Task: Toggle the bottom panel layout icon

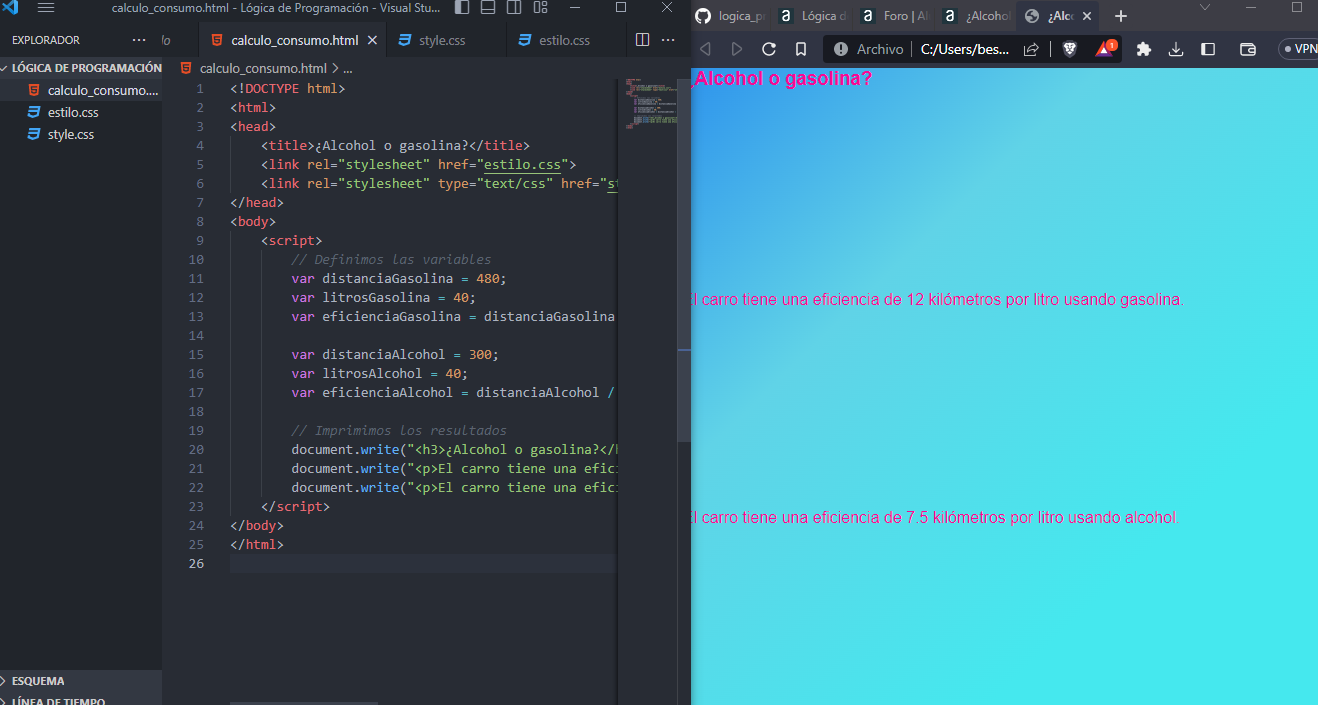Action: click(488, 8)
